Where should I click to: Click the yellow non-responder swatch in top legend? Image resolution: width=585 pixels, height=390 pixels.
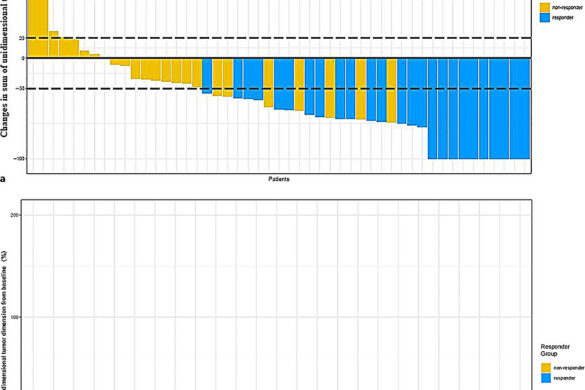(x=545, y=7)
